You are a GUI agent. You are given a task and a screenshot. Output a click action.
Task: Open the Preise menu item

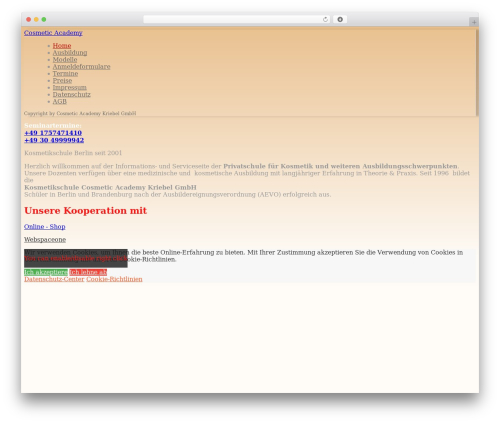(62, 81)
